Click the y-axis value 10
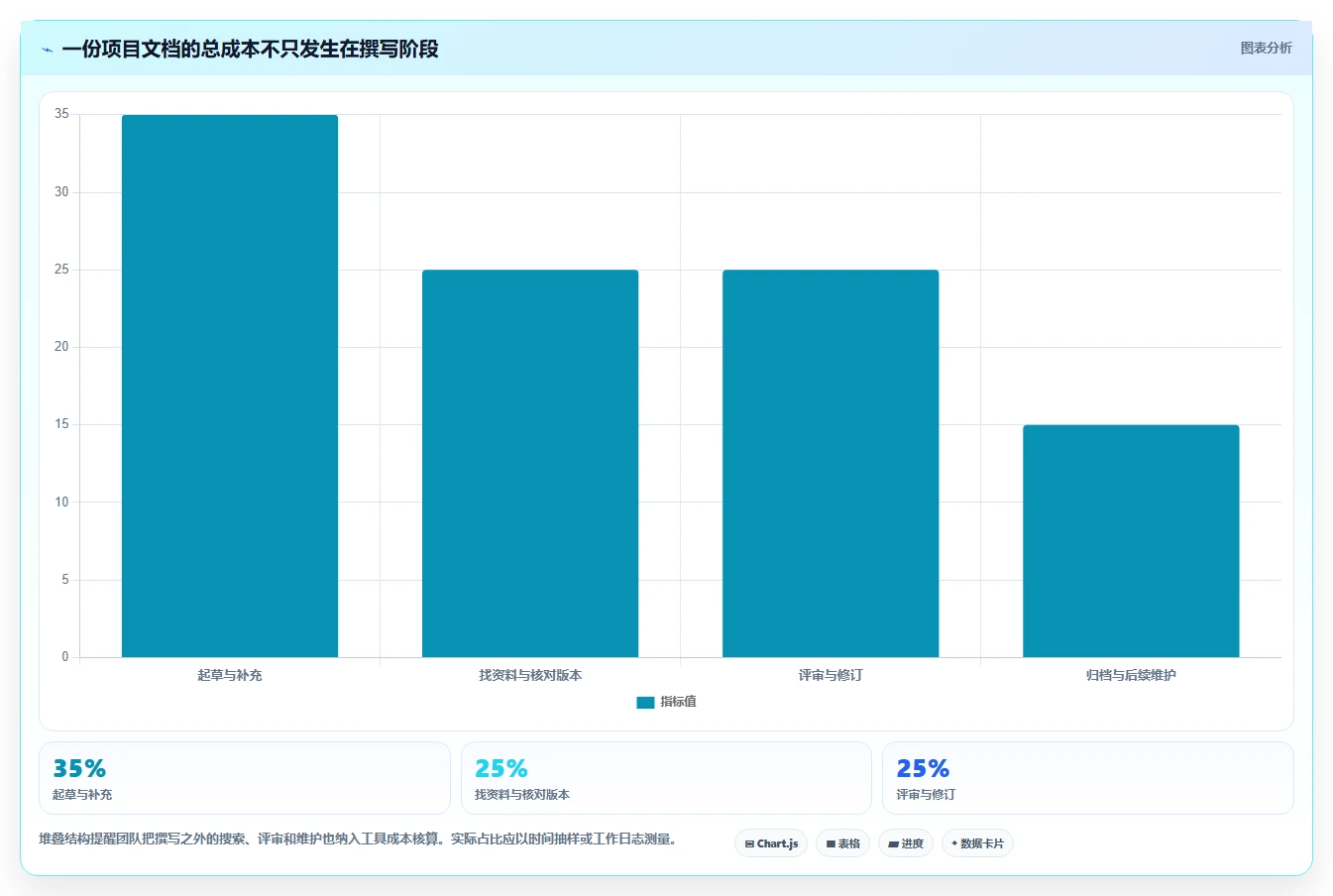1333x896 pixels. pyautogui.click(x=62, y=503)
